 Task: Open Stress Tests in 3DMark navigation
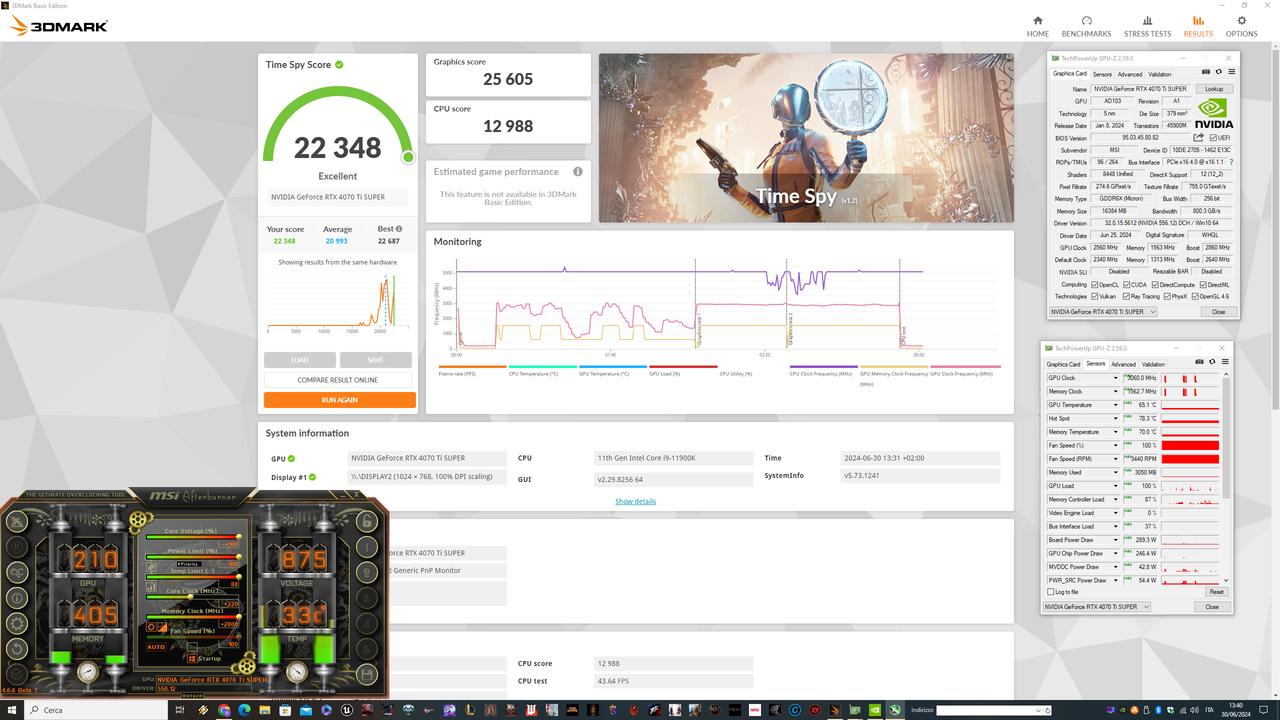1147,25
